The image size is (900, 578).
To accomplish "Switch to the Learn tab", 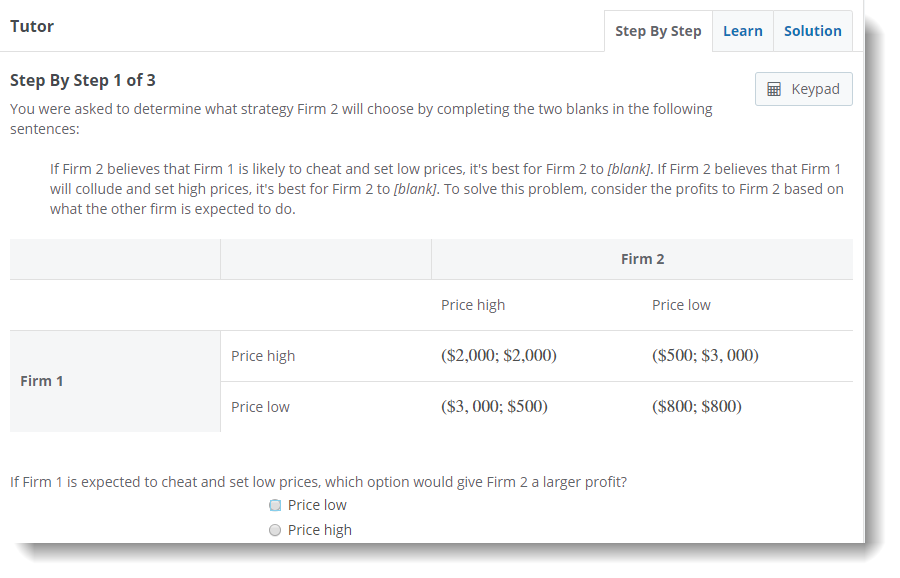I will coord(742,31).
